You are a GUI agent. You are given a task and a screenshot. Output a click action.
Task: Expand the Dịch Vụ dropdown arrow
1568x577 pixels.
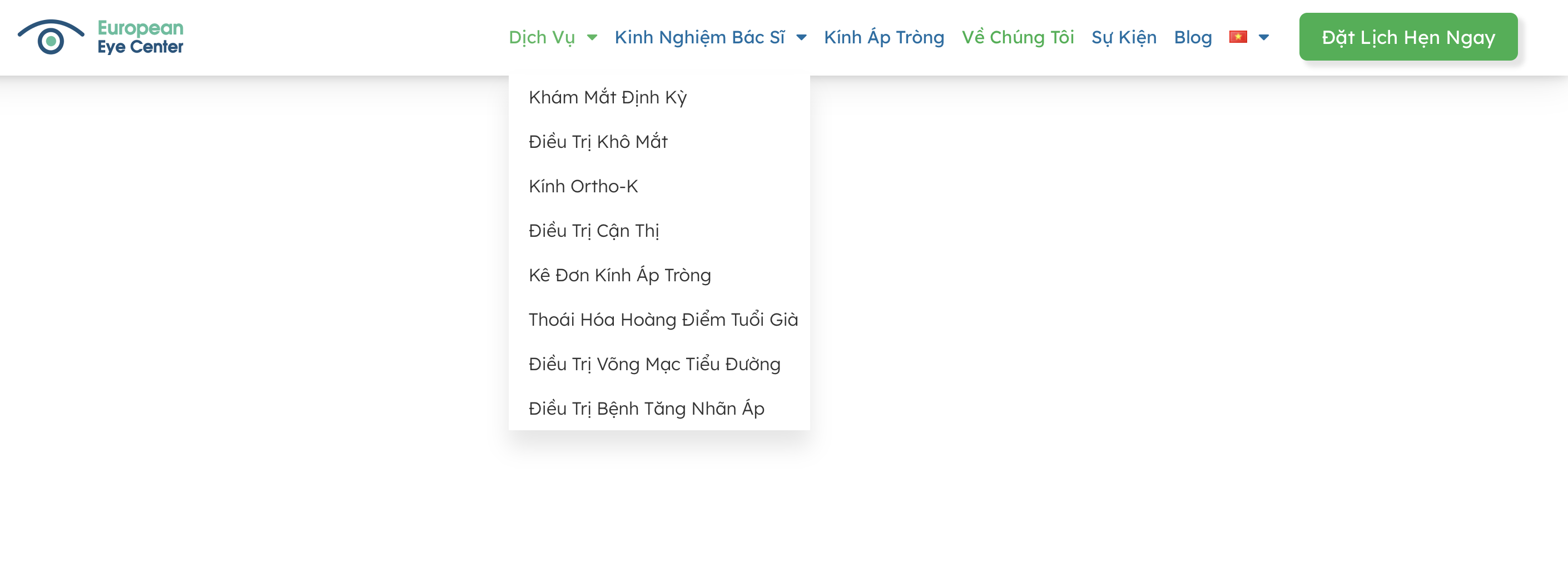592,38
